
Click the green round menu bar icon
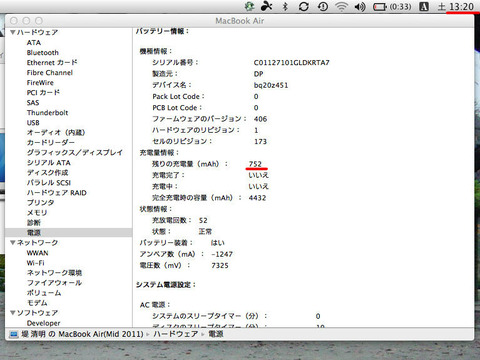249,6
